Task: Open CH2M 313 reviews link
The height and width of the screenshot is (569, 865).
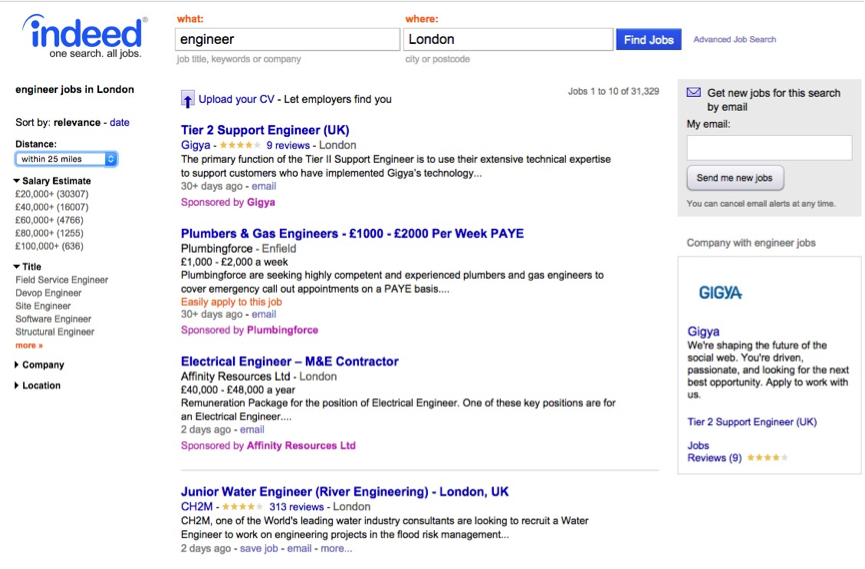Action: tap(296, 507)
